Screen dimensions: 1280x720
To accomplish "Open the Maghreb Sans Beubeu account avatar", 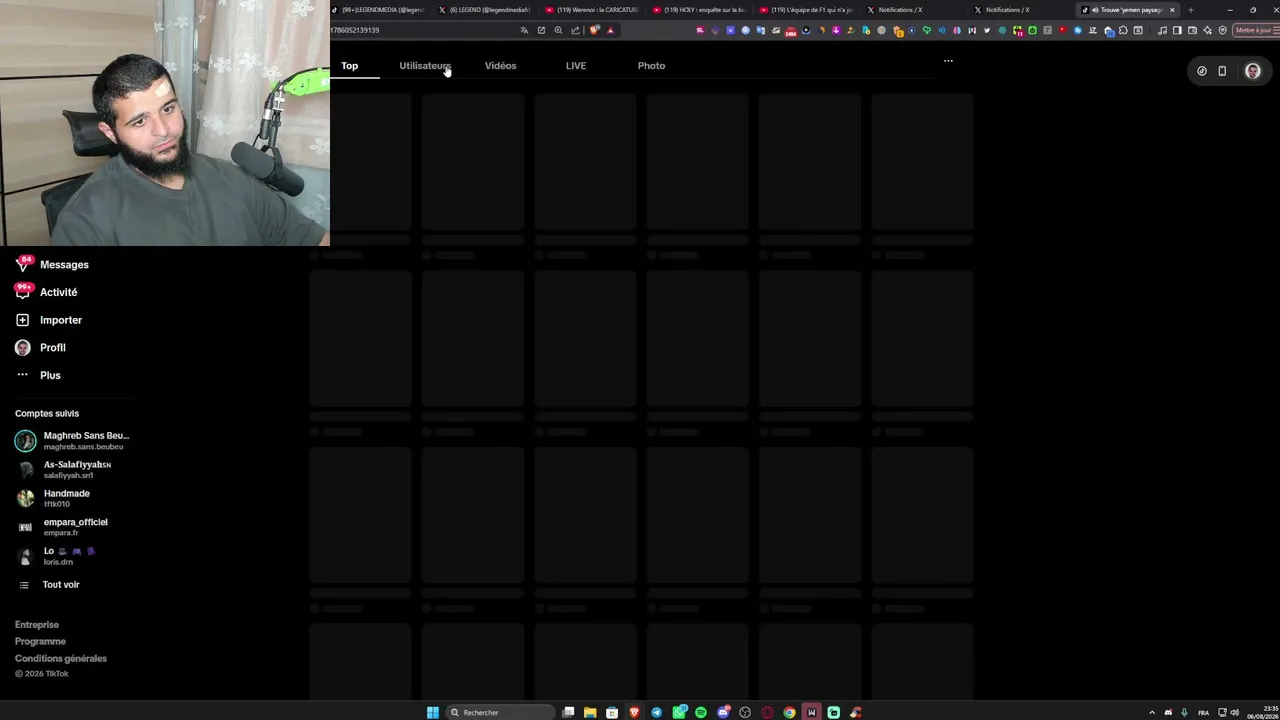I will pos(25,441).
